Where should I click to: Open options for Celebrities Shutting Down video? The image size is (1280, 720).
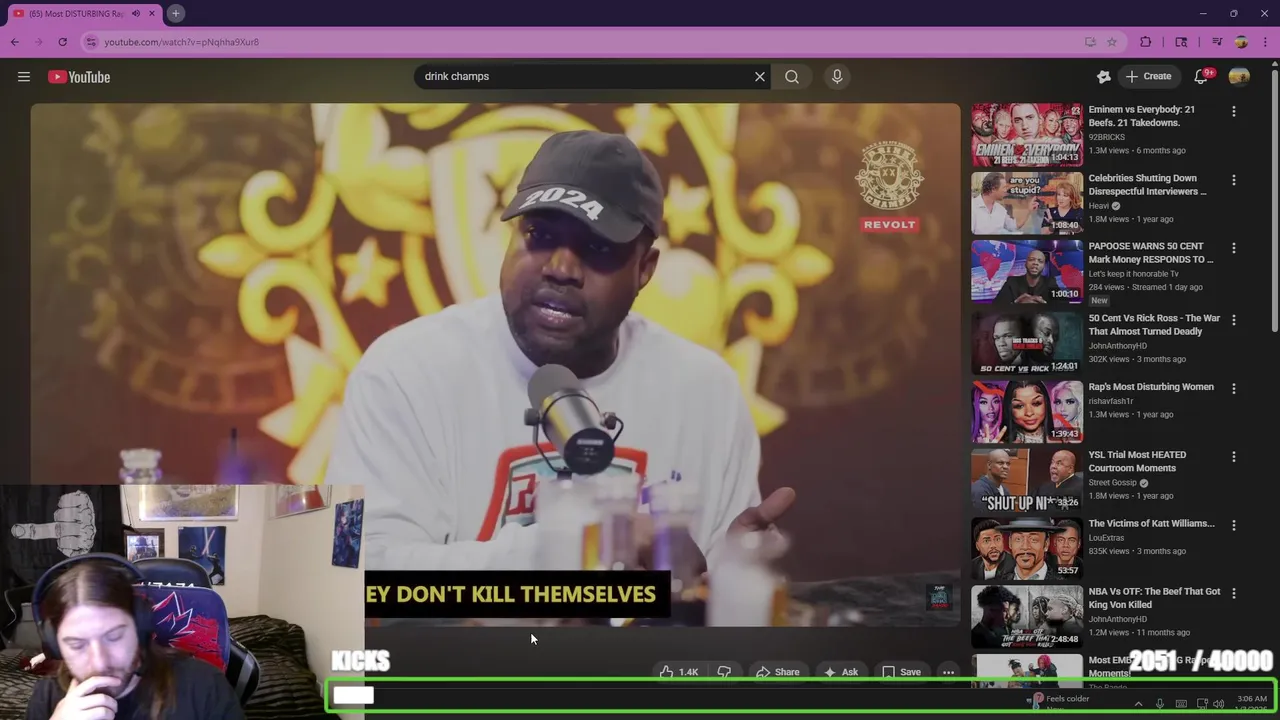click(x=1234, y=181)
